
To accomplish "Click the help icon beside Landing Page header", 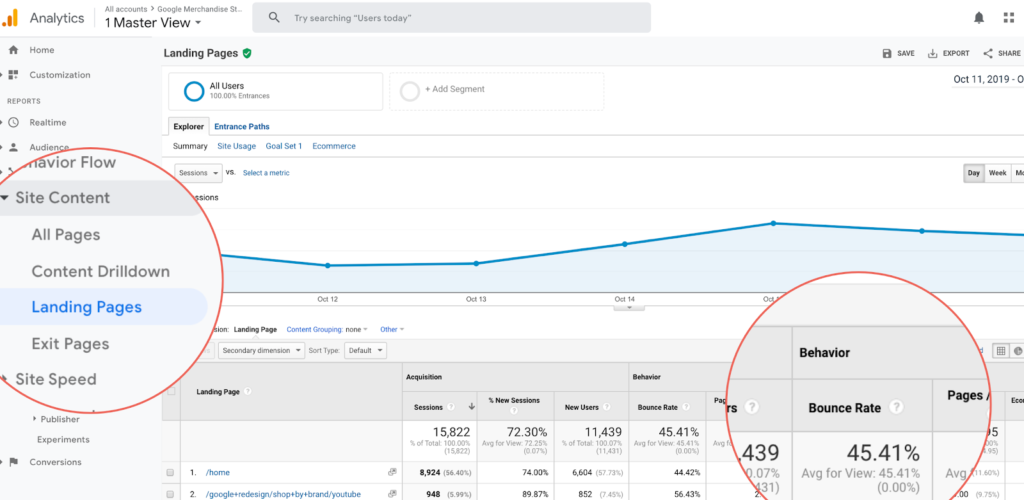I will [x=248, y=392].
